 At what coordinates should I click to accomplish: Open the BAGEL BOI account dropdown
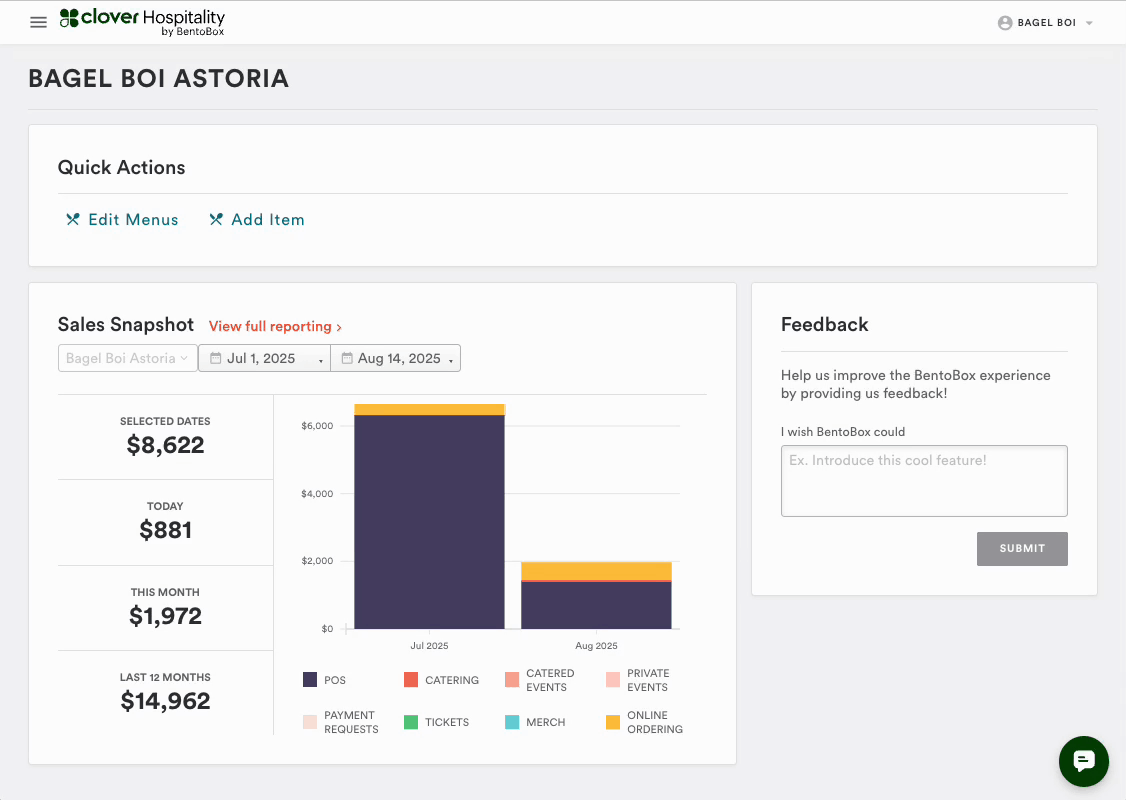click(x=1046, y=23)
